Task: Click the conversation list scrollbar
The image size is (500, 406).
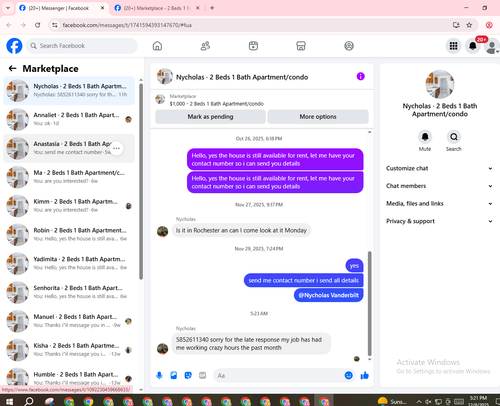Action: click(141, 182)
